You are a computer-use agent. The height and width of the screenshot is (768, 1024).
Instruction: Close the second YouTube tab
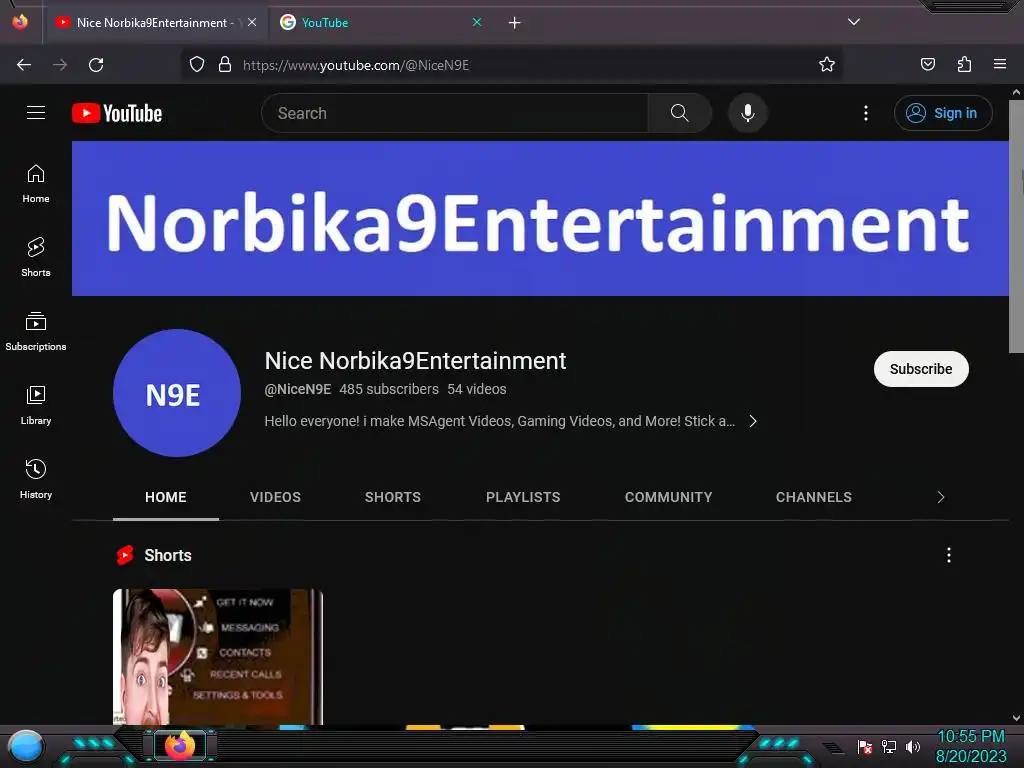[x=477, y=22]
